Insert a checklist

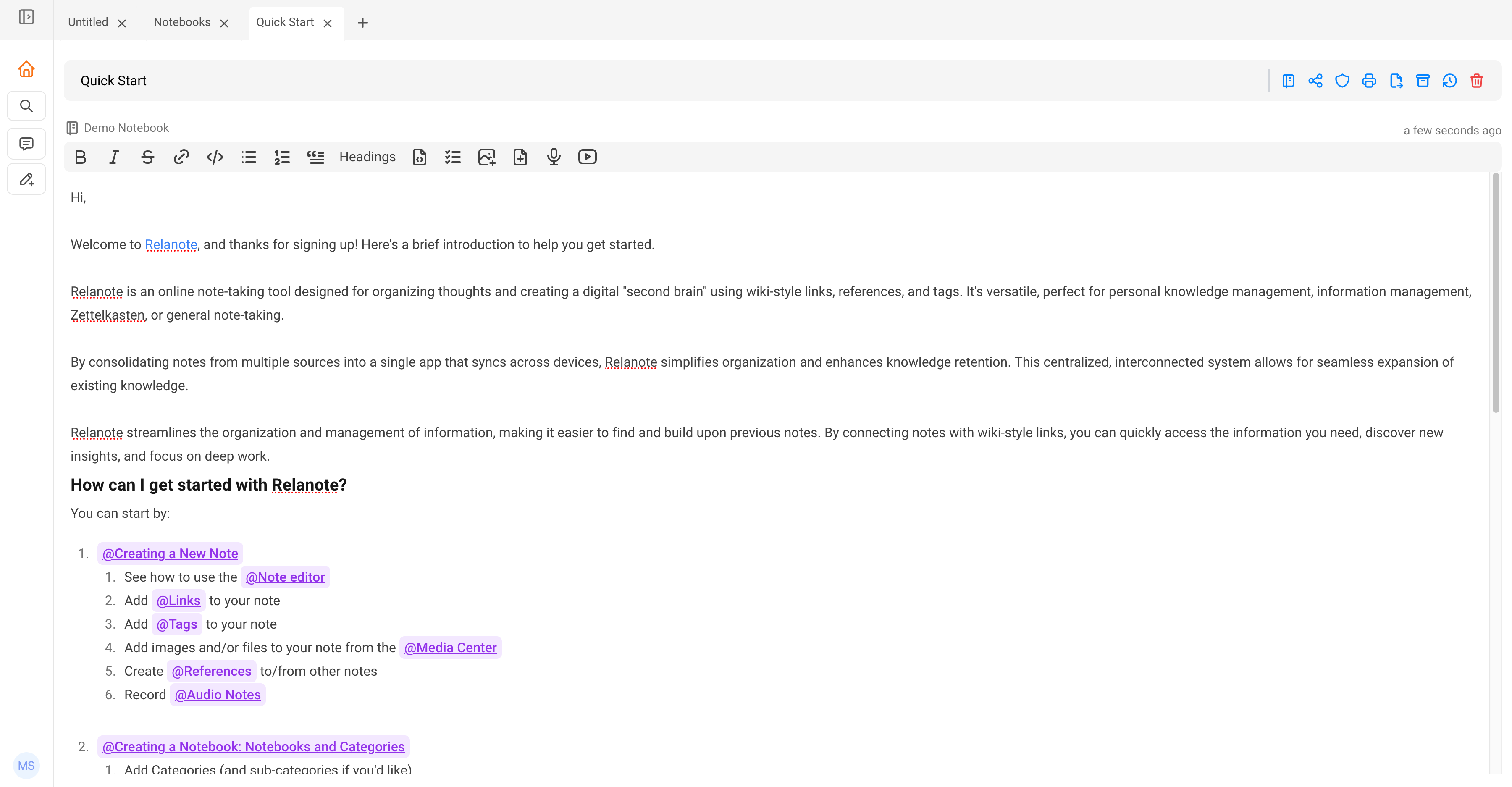click(x=452, y=157)
